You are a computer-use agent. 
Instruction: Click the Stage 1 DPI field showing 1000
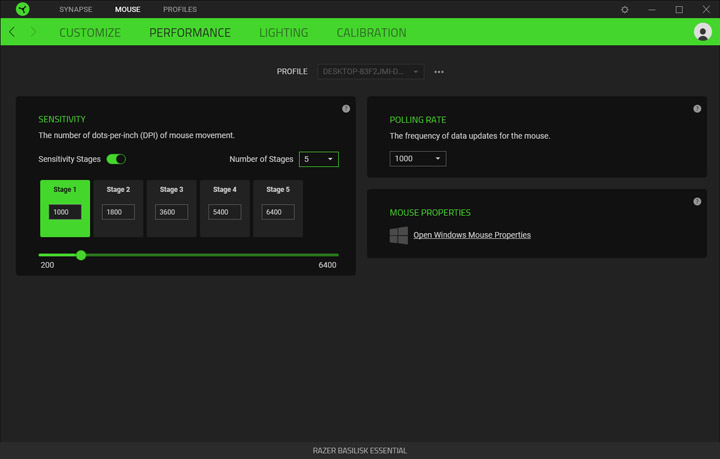(x=65, y=212)
